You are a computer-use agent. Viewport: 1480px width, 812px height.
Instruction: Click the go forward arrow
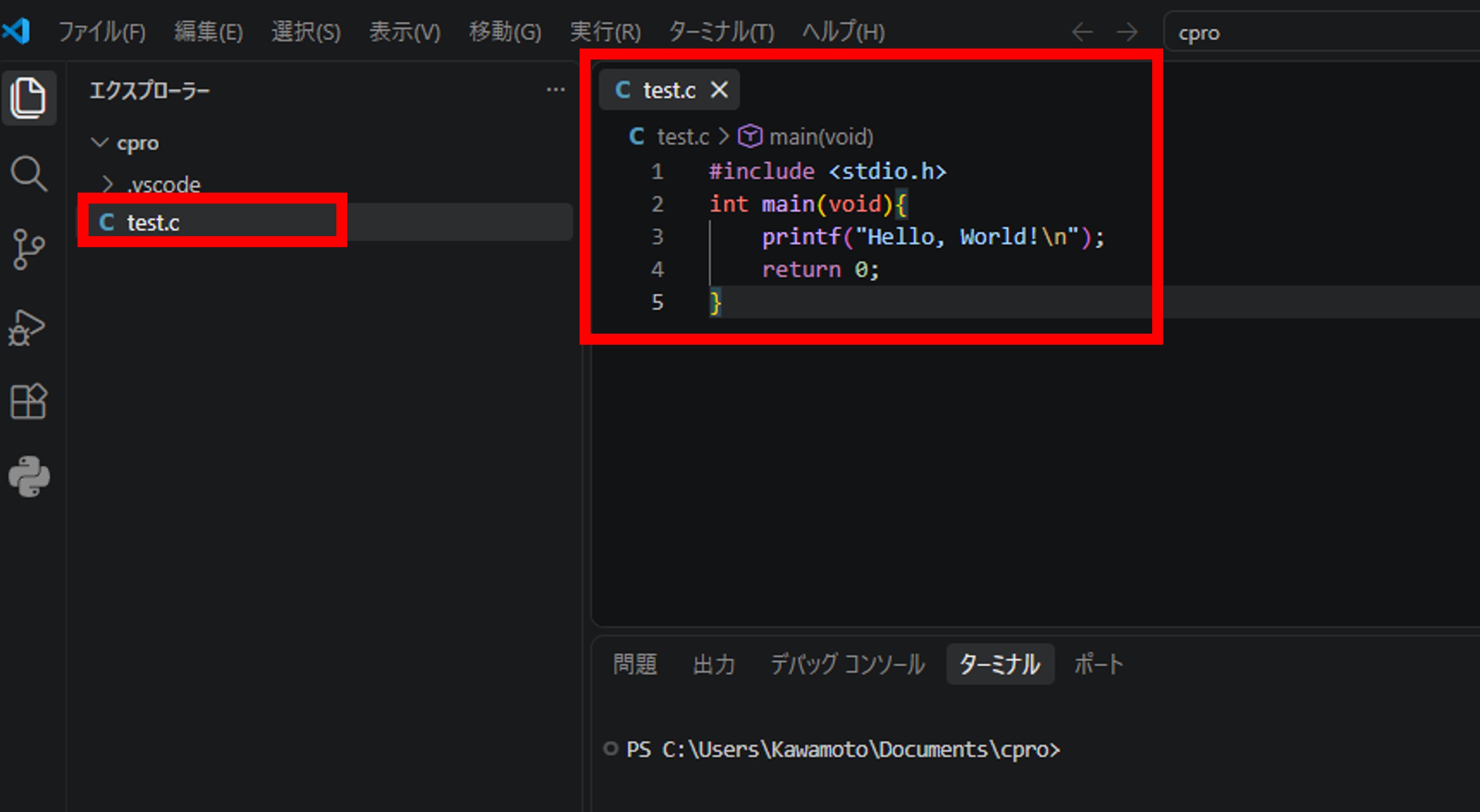(1127, 32)
